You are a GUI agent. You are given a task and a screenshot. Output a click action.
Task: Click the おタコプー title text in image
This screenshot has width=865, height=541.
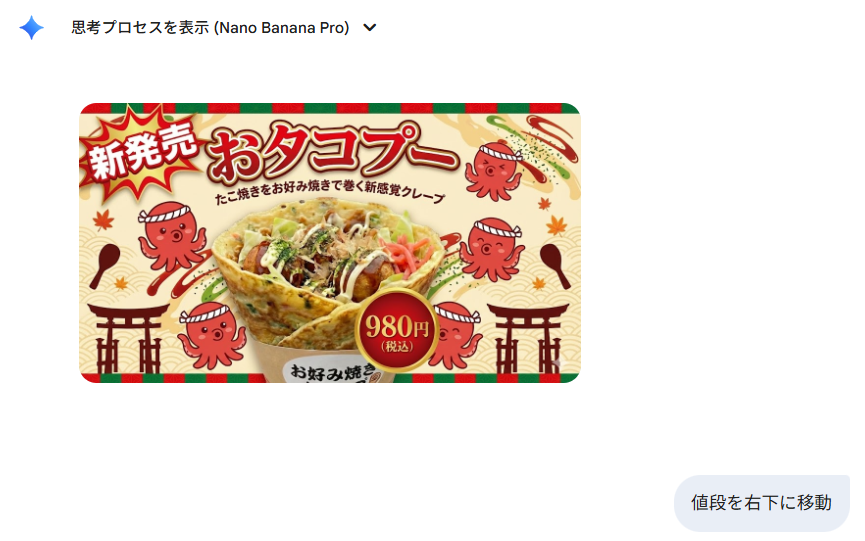tap(333, 151)
